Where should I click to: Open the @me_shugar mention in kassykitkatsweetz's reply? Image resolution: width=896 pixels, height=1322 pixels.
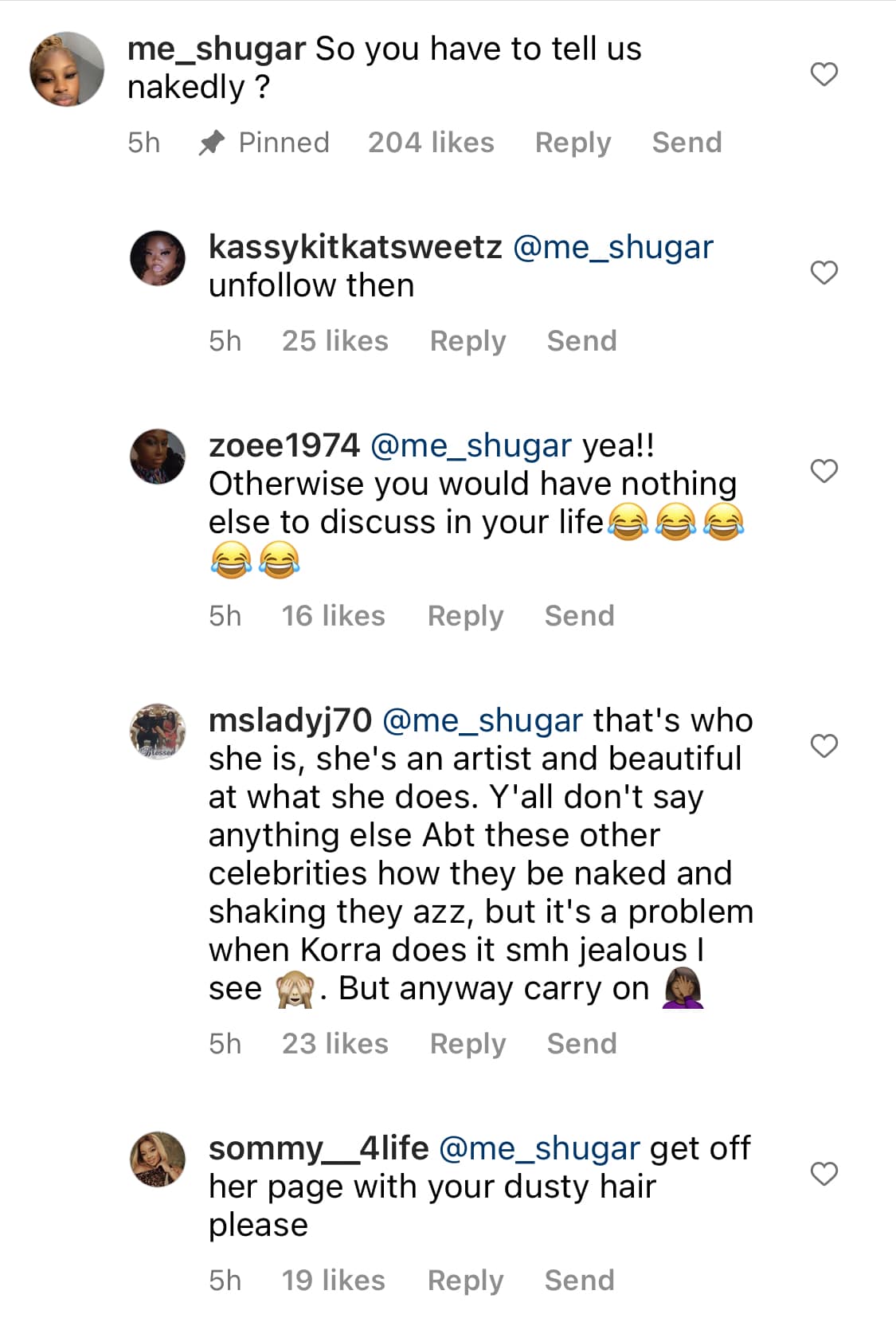point(612,247)
